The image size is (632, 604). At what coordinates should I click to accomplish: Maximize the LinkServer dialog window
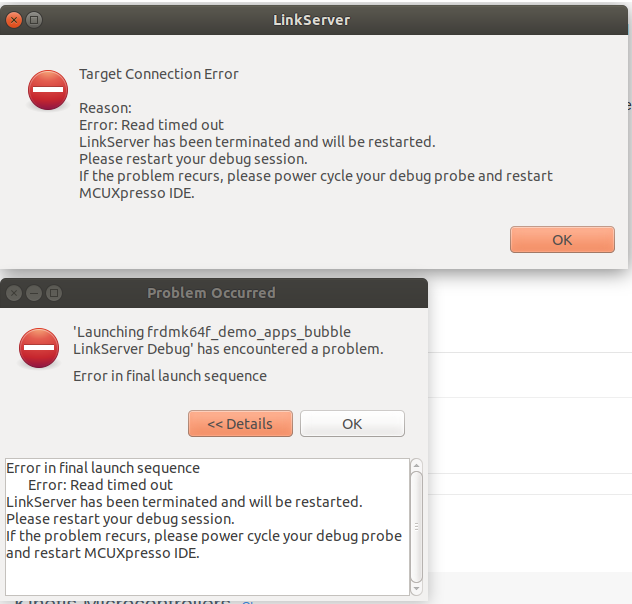[34, 20]
